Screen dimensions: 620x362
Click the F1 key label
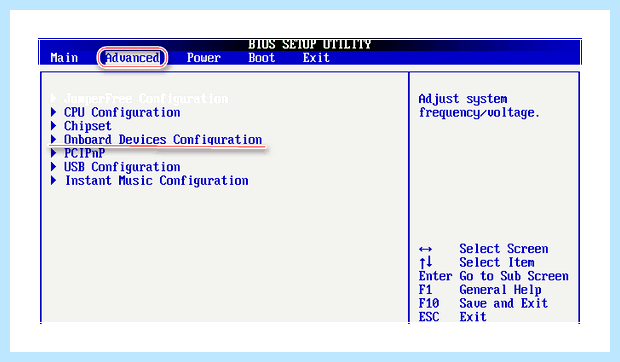pos(425,290)
